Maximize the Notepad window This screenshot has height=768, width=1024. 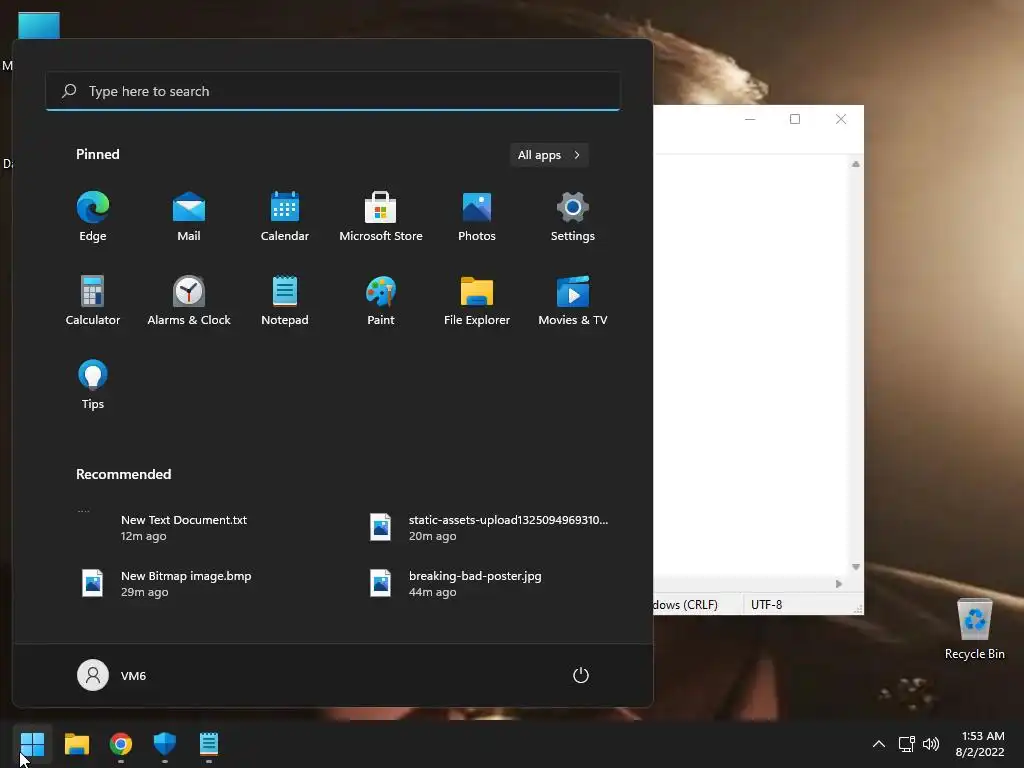[x=795, y=119]
